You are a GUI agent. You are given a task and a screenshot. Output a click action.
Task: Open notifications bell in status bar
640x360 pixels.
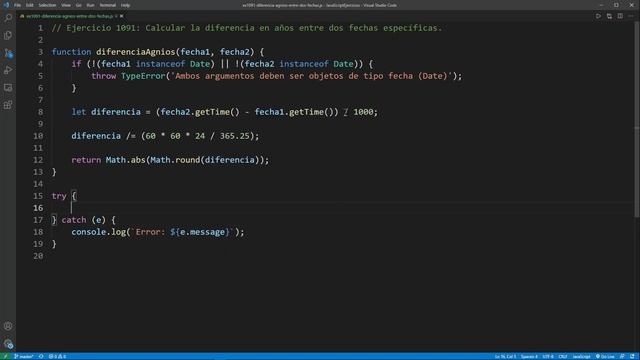[x=632, y=356]
